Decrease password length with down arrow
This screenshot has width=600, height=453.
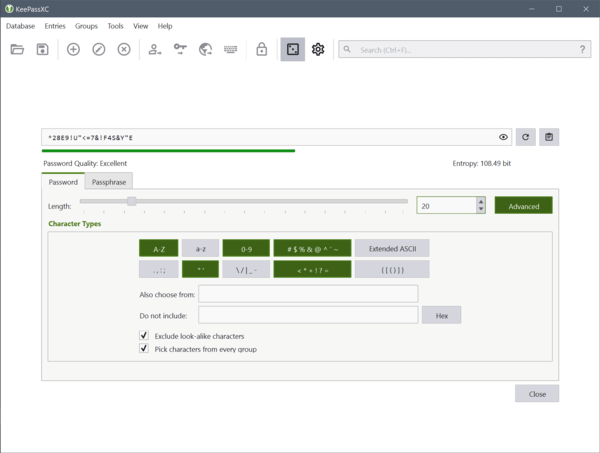point(481,209)
